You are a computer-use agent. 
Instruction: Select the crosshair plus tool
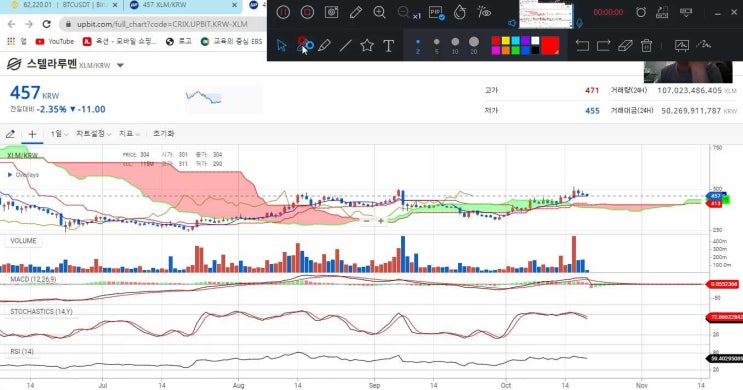pos(32,134)
